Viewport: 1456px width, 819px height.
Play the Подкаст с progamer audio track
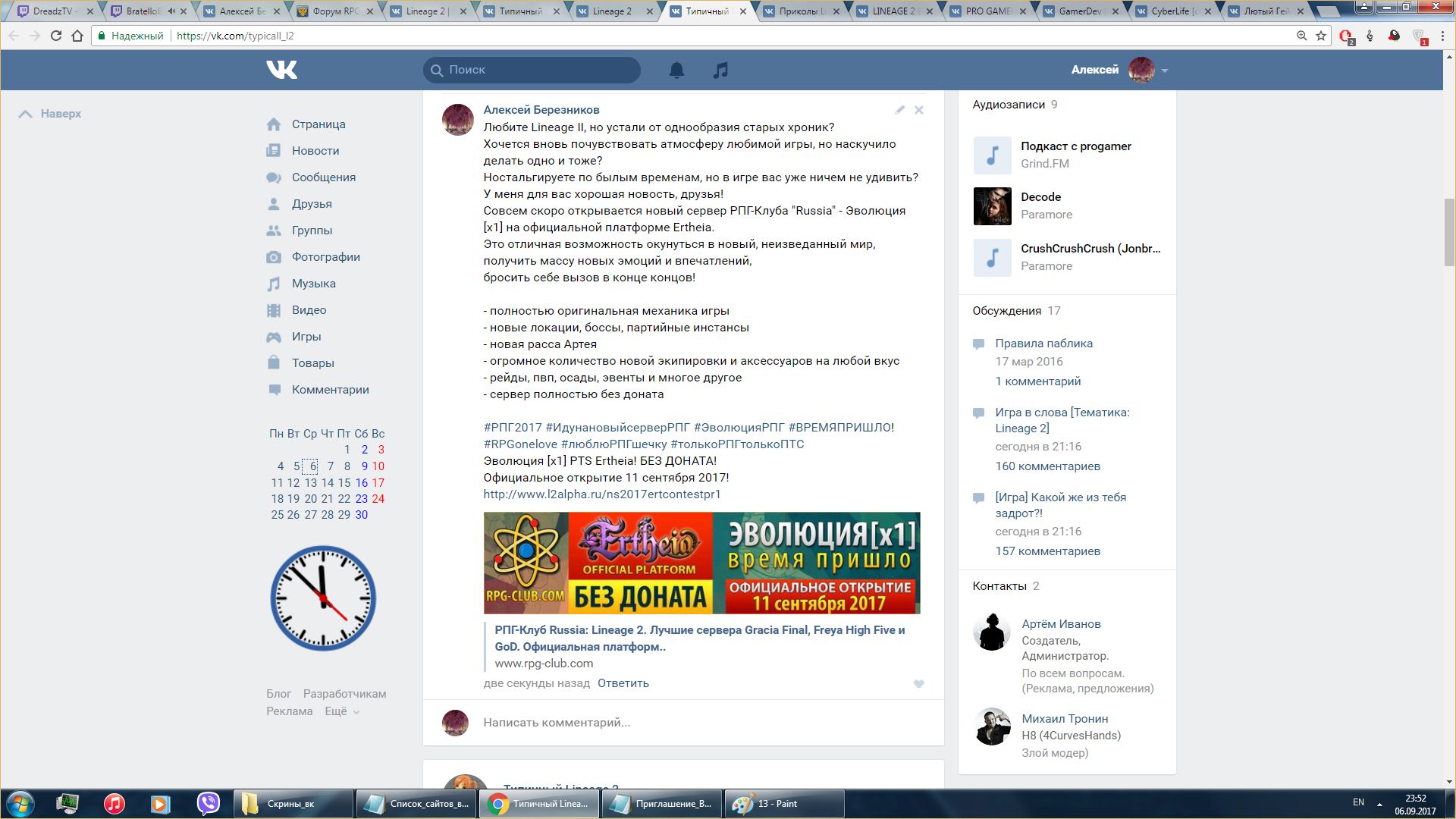[x=992, y=155]
